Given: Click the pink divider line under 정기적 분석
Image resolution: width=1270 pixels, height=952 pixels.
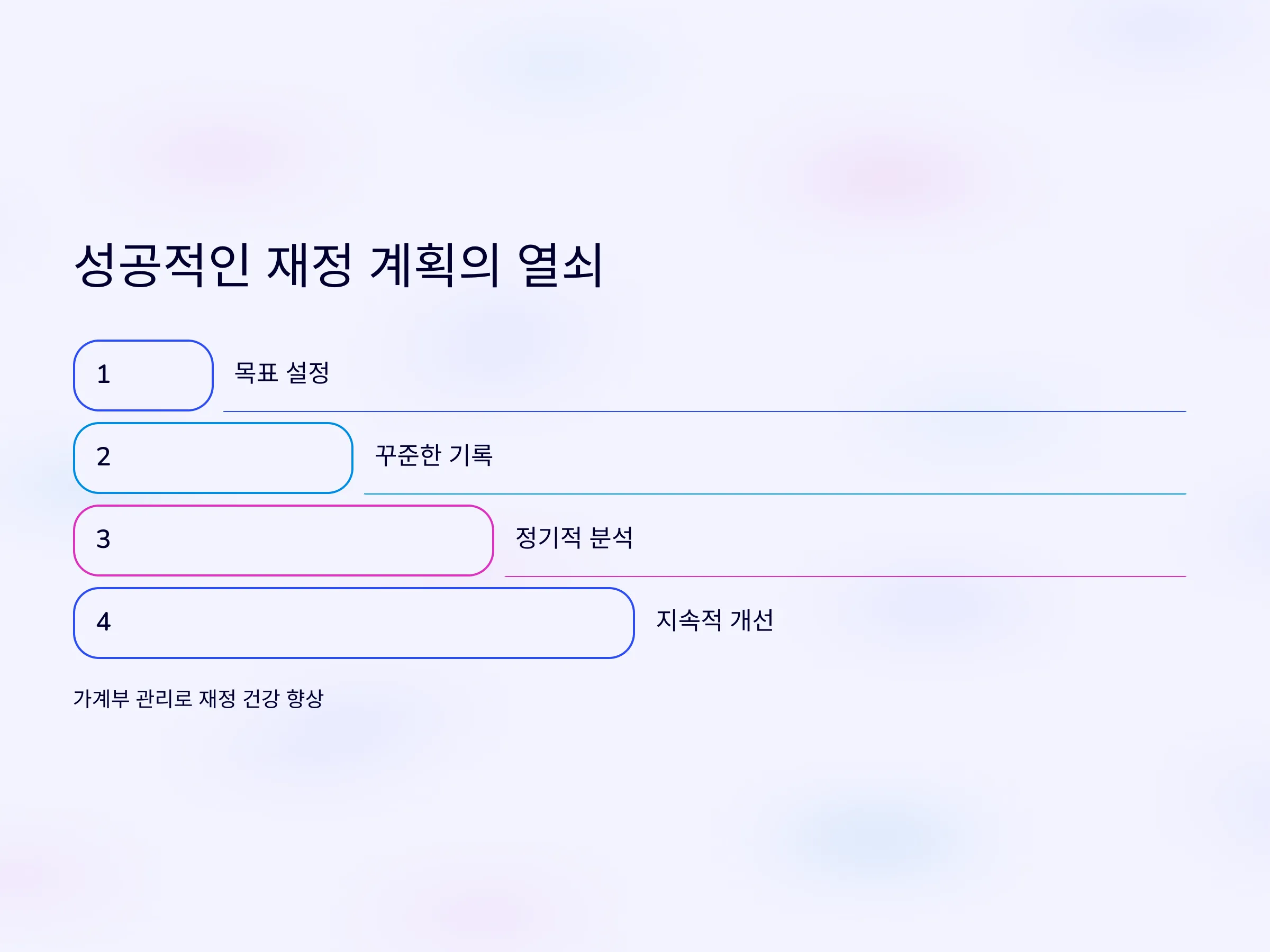Looking at the screenshot, I should pyautogui.click(x=845, y=576).
